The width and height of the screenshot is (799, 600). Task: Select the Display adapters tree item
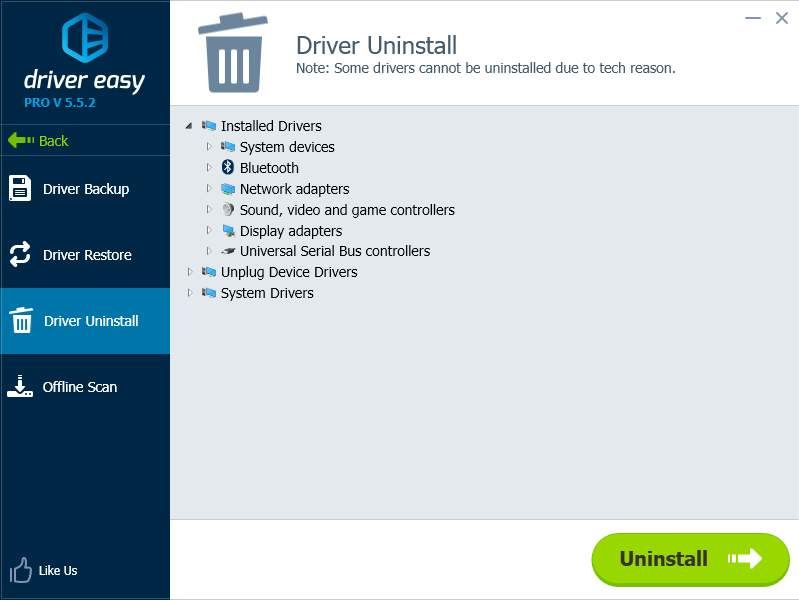(290, 231)
